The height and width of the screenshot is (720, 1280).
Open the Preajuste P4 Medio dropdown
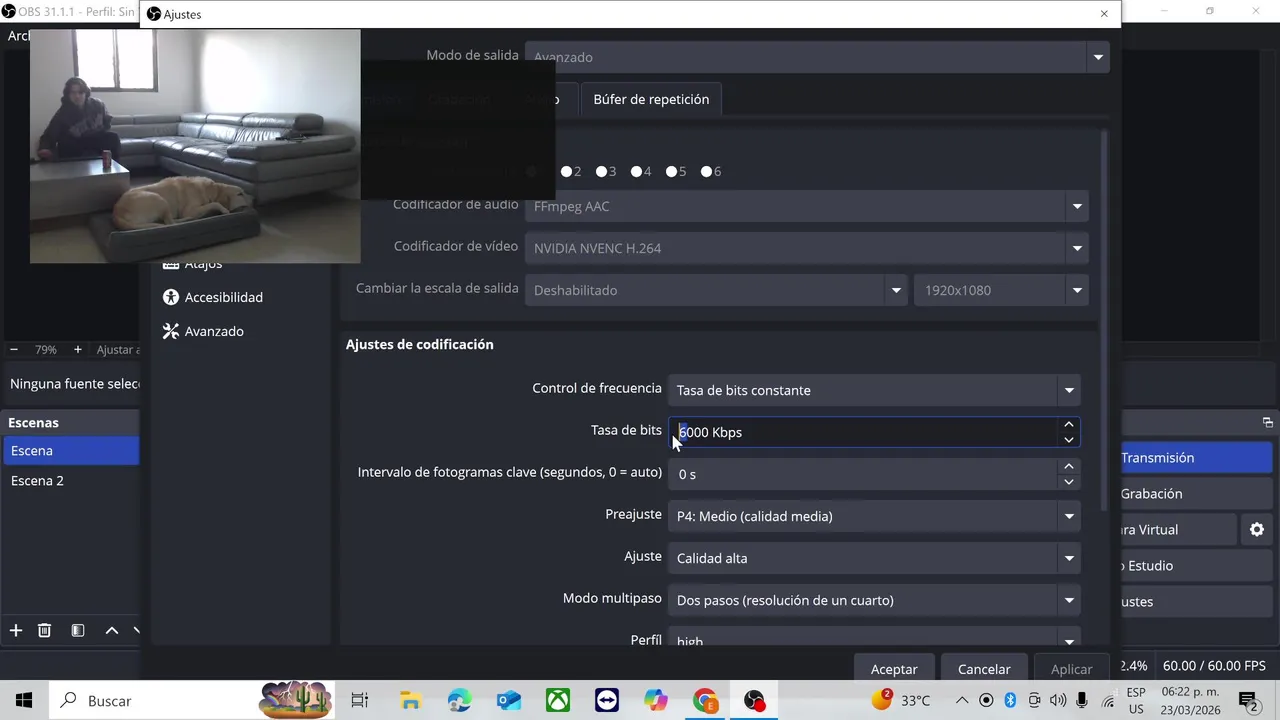[874, 516]
